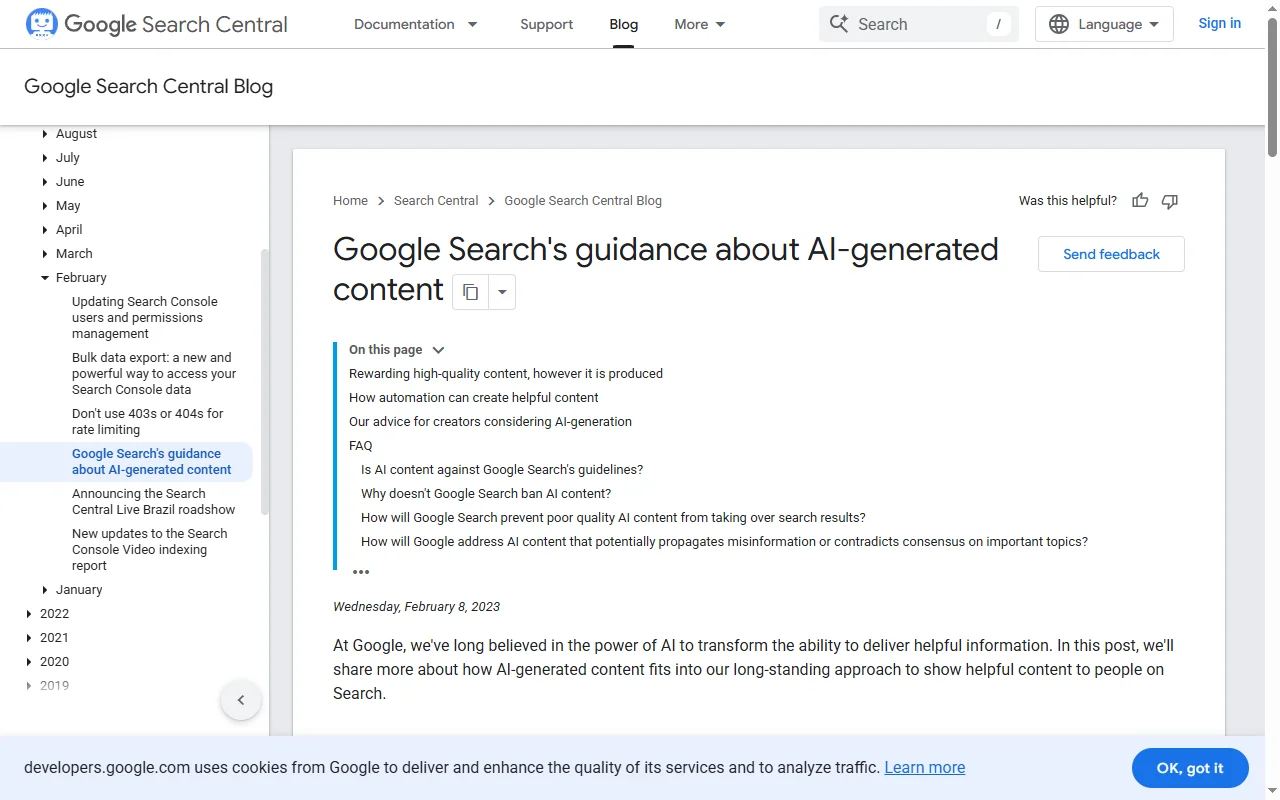Collapse the left sidebar with arrow button
Screen dimensions: 1280x800
tap(241, 700)
